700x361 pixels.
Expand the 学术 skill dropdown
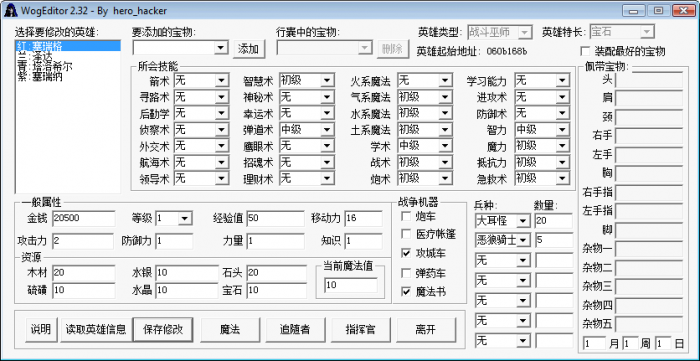[445, 146]
